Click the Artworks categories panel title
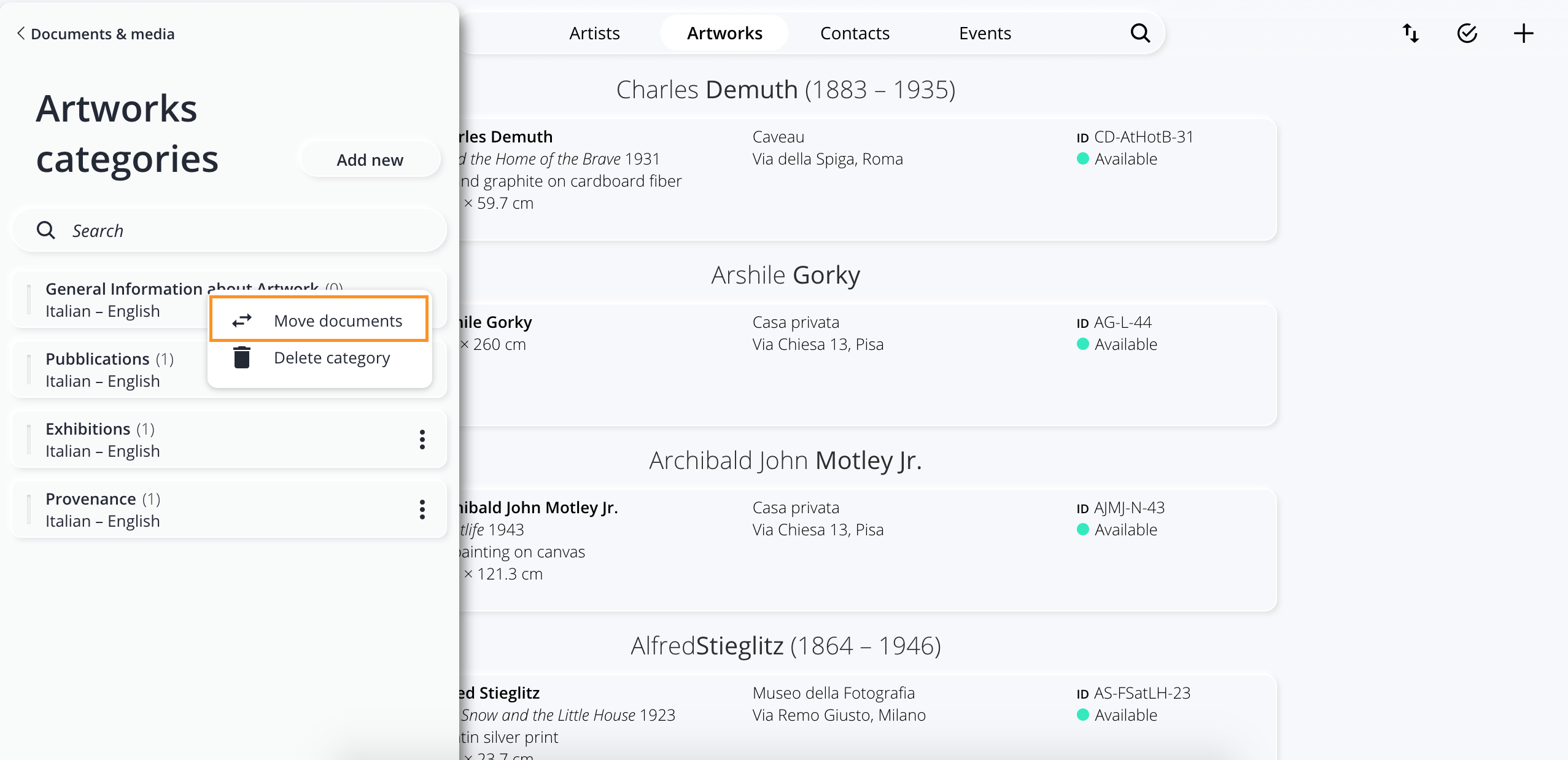This screenshot has height=760, width=1568. pos(127,134)
